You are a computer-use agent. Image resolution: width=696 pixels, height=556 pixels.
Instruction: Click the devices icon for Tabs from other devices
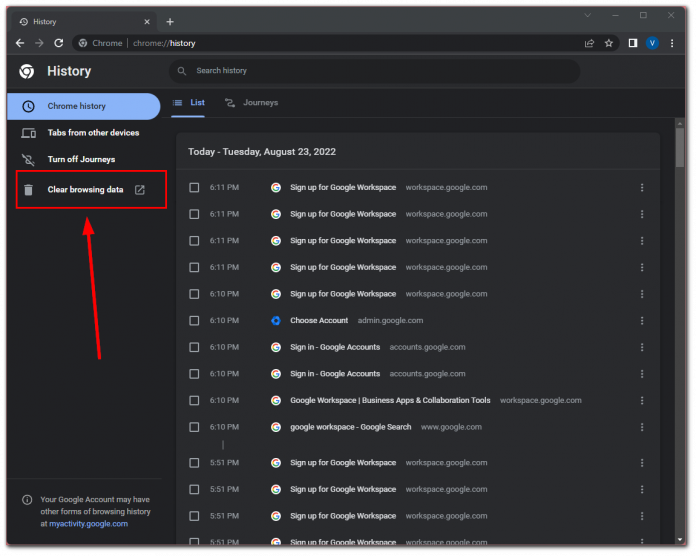pos(28,133)
